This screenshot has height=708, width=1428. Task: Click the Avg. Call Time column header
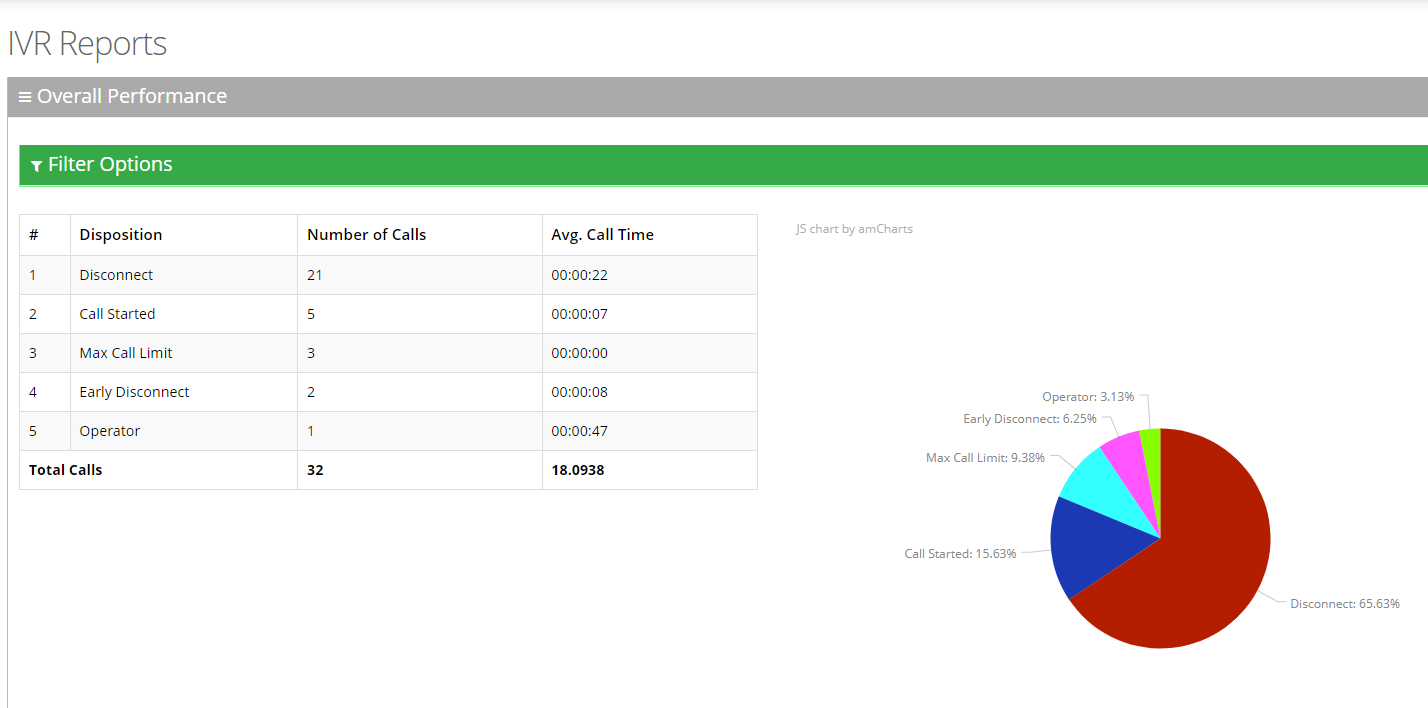coord(602,235)
